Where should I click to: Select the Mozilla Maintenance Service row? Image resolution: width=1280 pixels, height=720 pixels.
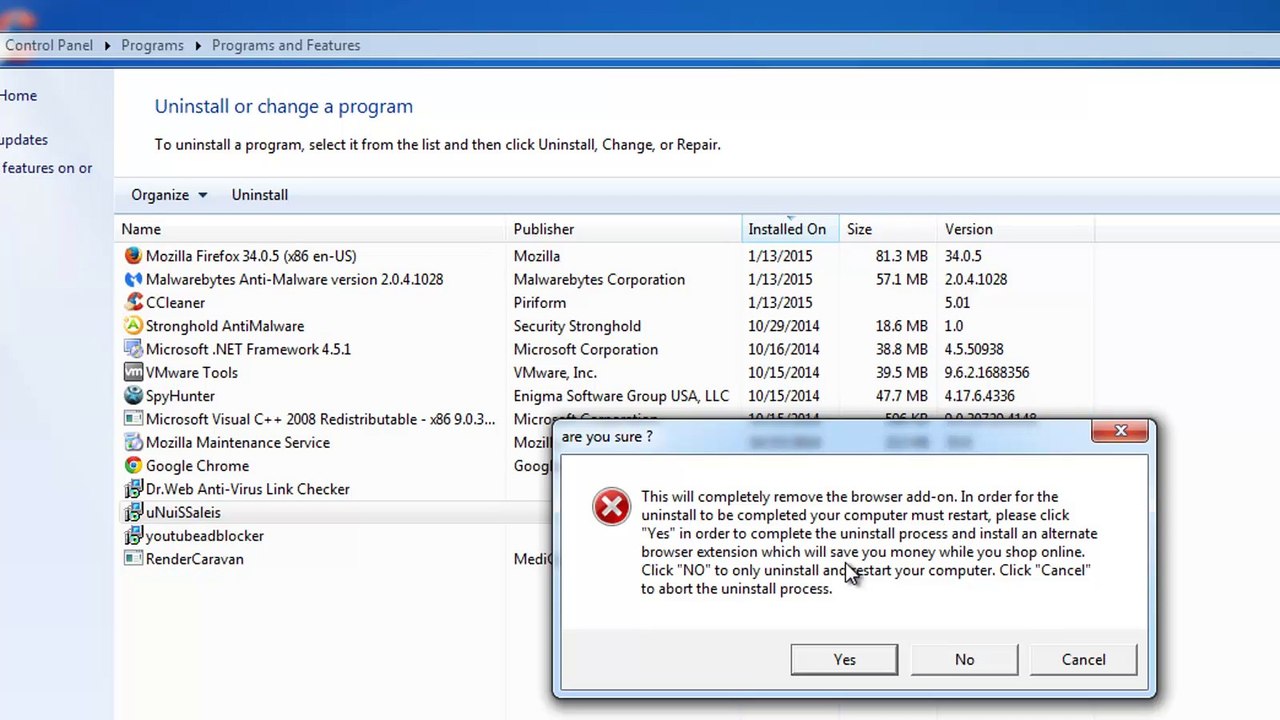pos(238,442)
